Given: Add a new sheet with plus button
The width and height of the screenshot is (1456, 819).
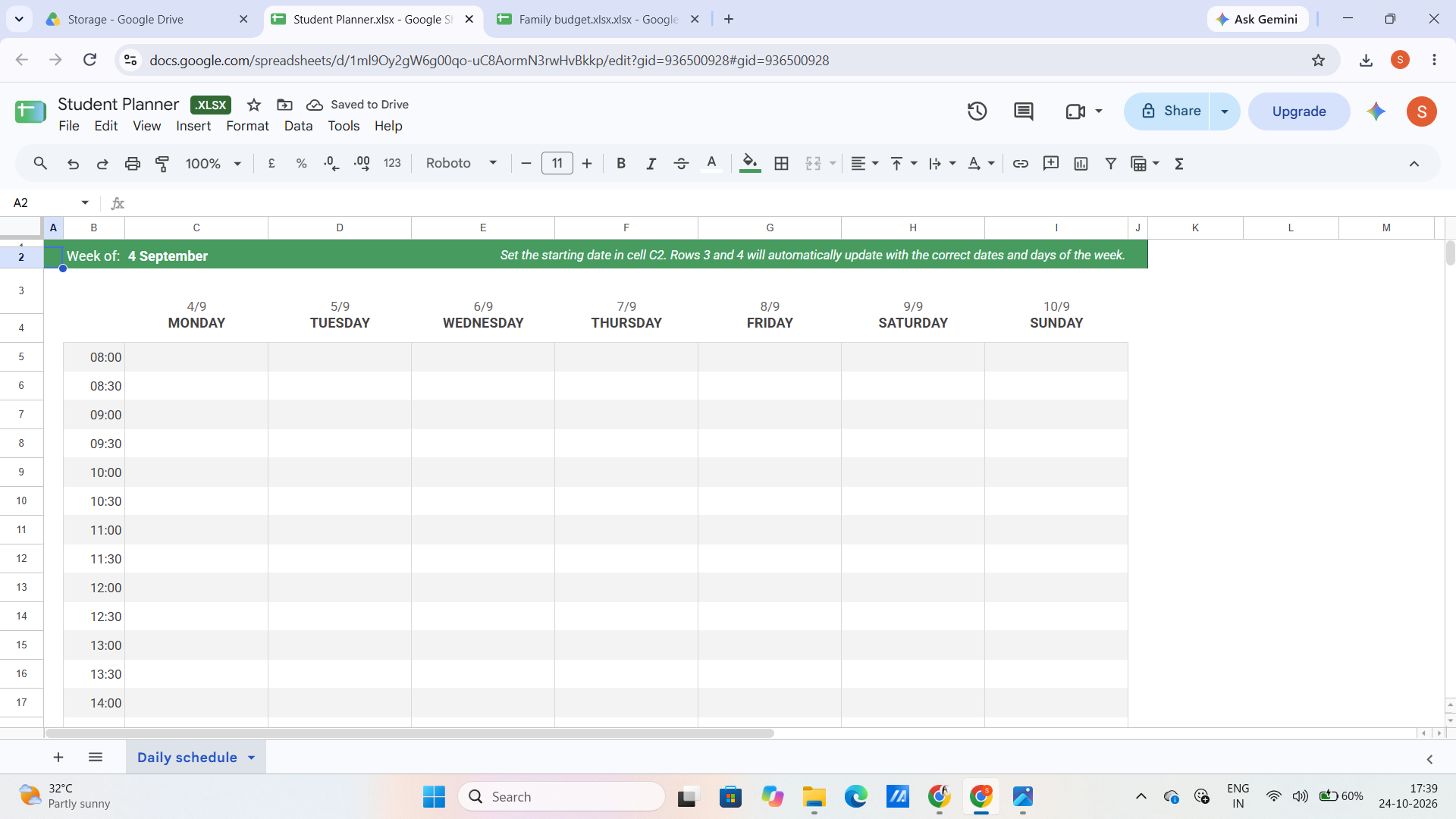Looking at the screenshot, I should [x=58, y=758].
